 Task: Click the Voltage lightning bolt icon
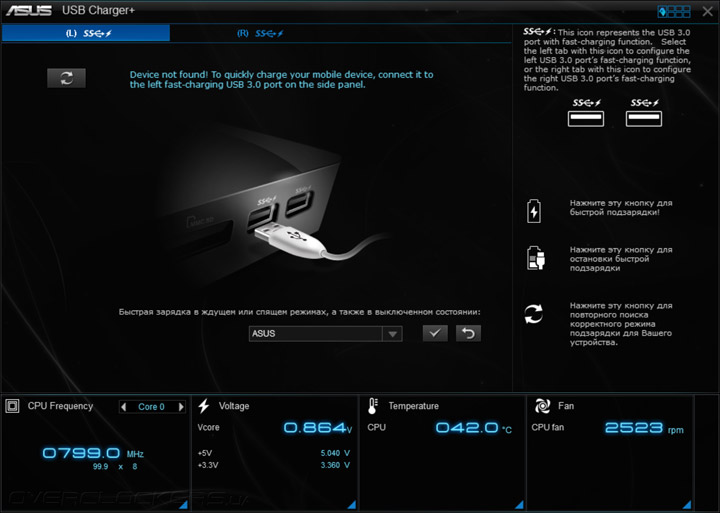tap(204, 406)
